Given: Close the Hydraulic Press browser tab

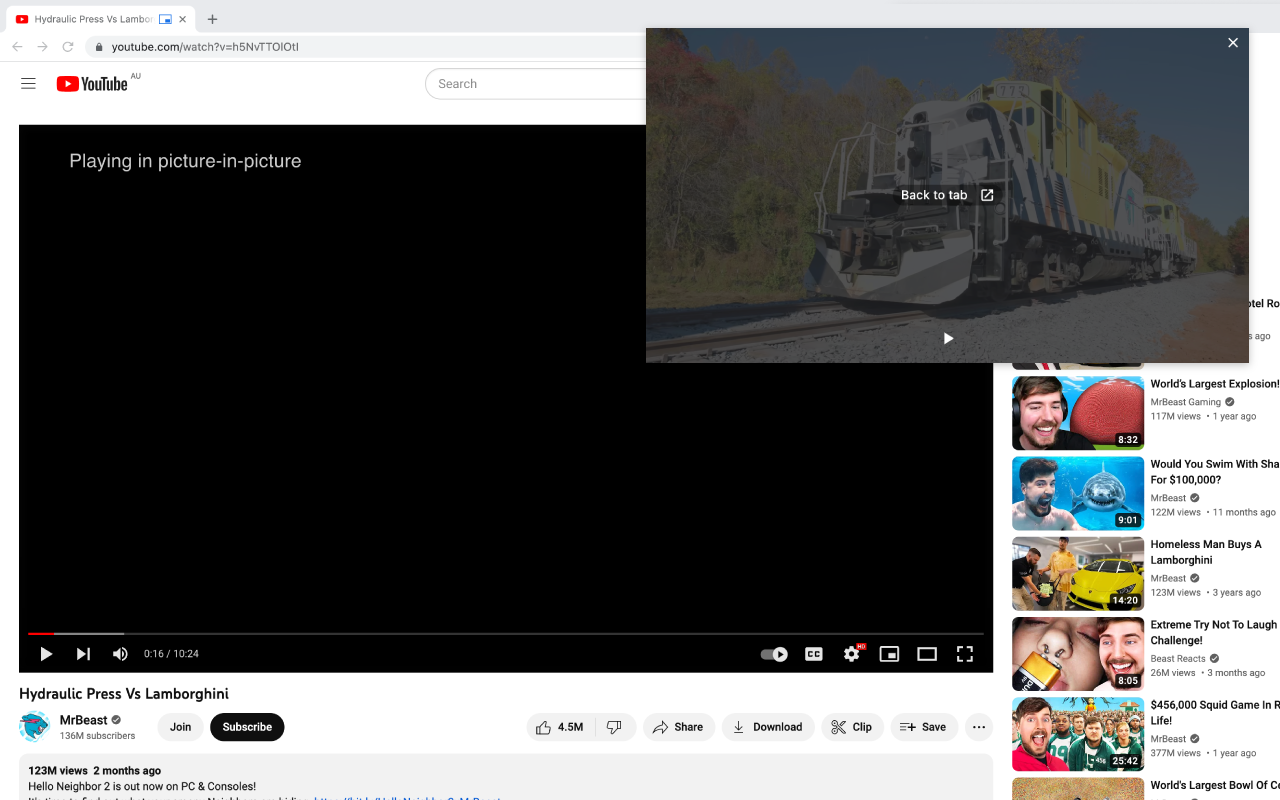Looking at the screenshot, I should click(x=183, y=19).
